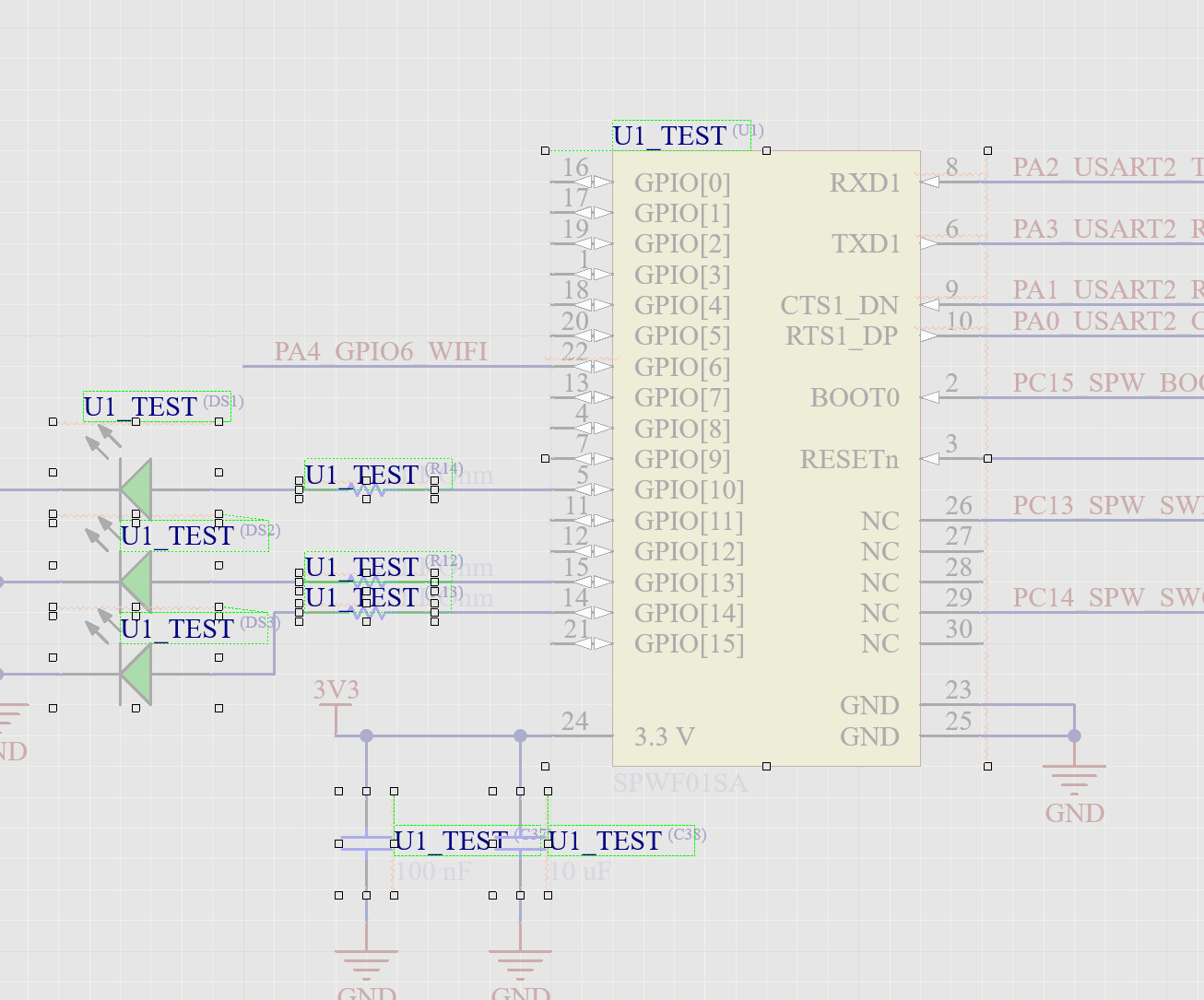Select the PC15_SPW_BOO net label
The image size is (1204, 1000).
(1106, 382)
